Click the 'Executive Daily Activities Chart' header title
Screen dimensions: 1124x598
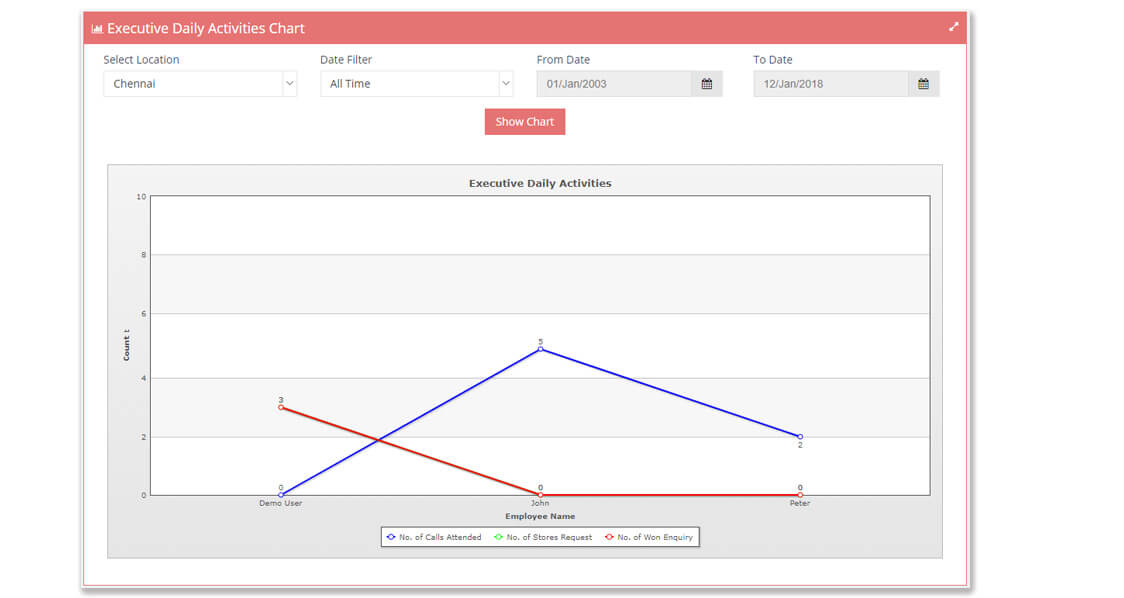[206, 28]
